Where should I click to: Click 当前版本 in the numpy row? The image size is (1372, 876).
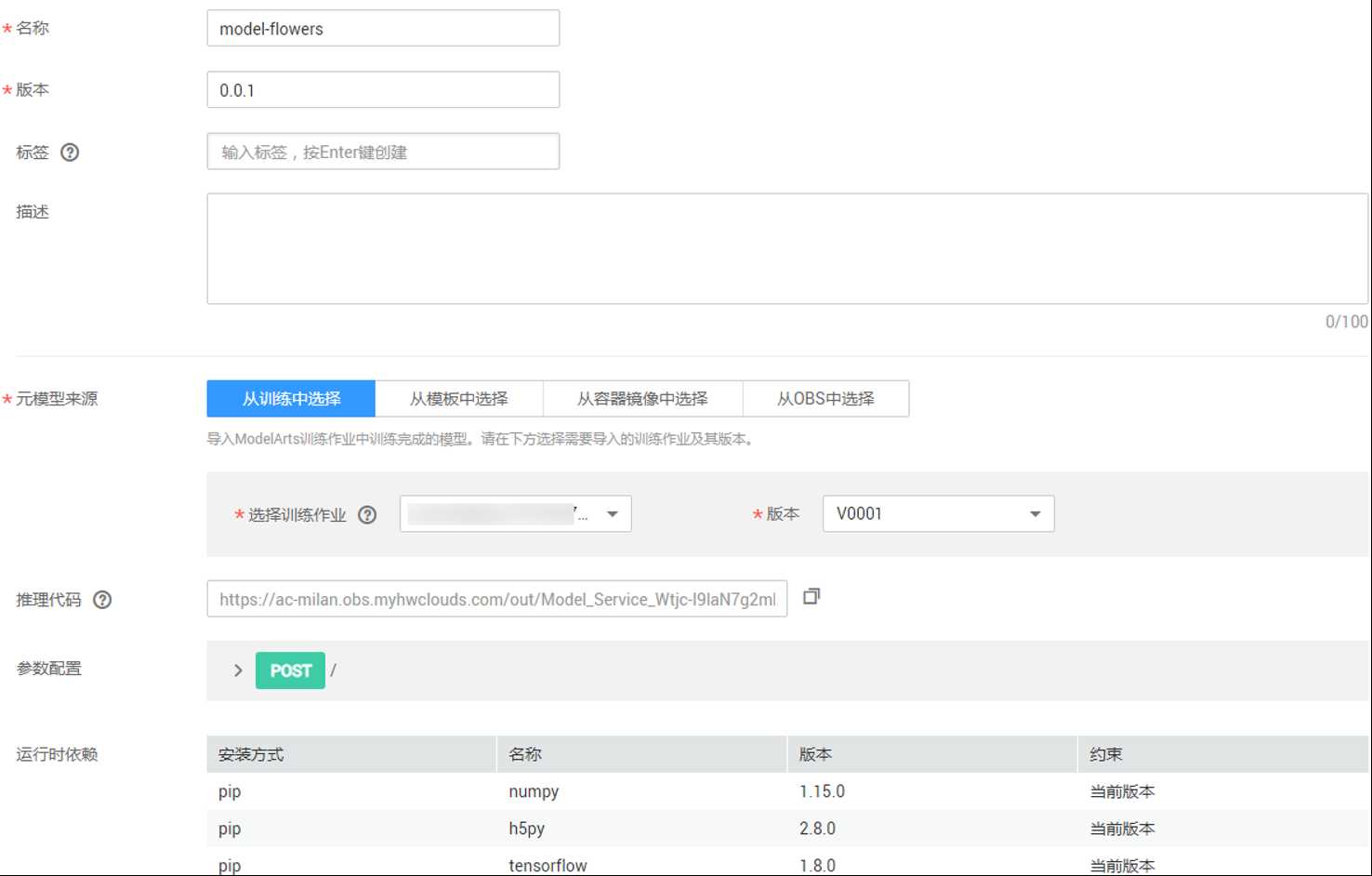tap(1122, 791)
